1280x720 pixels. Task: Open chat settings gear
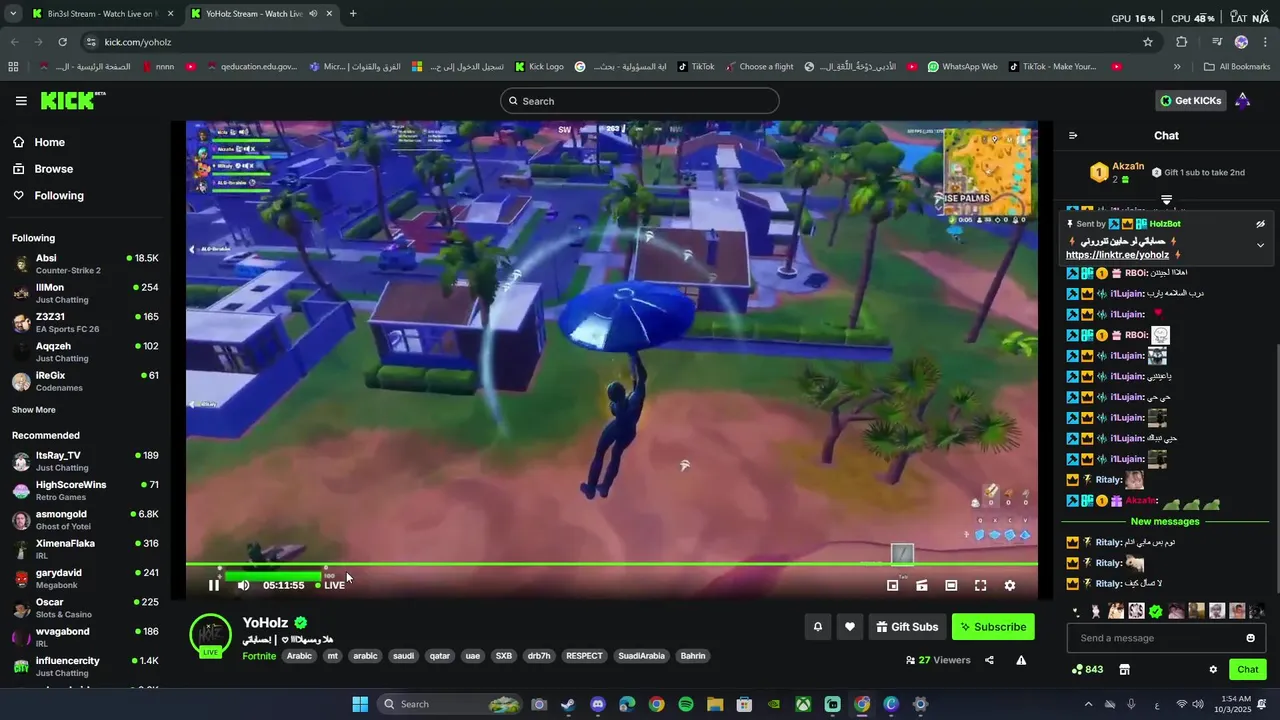coord(1213,669)
